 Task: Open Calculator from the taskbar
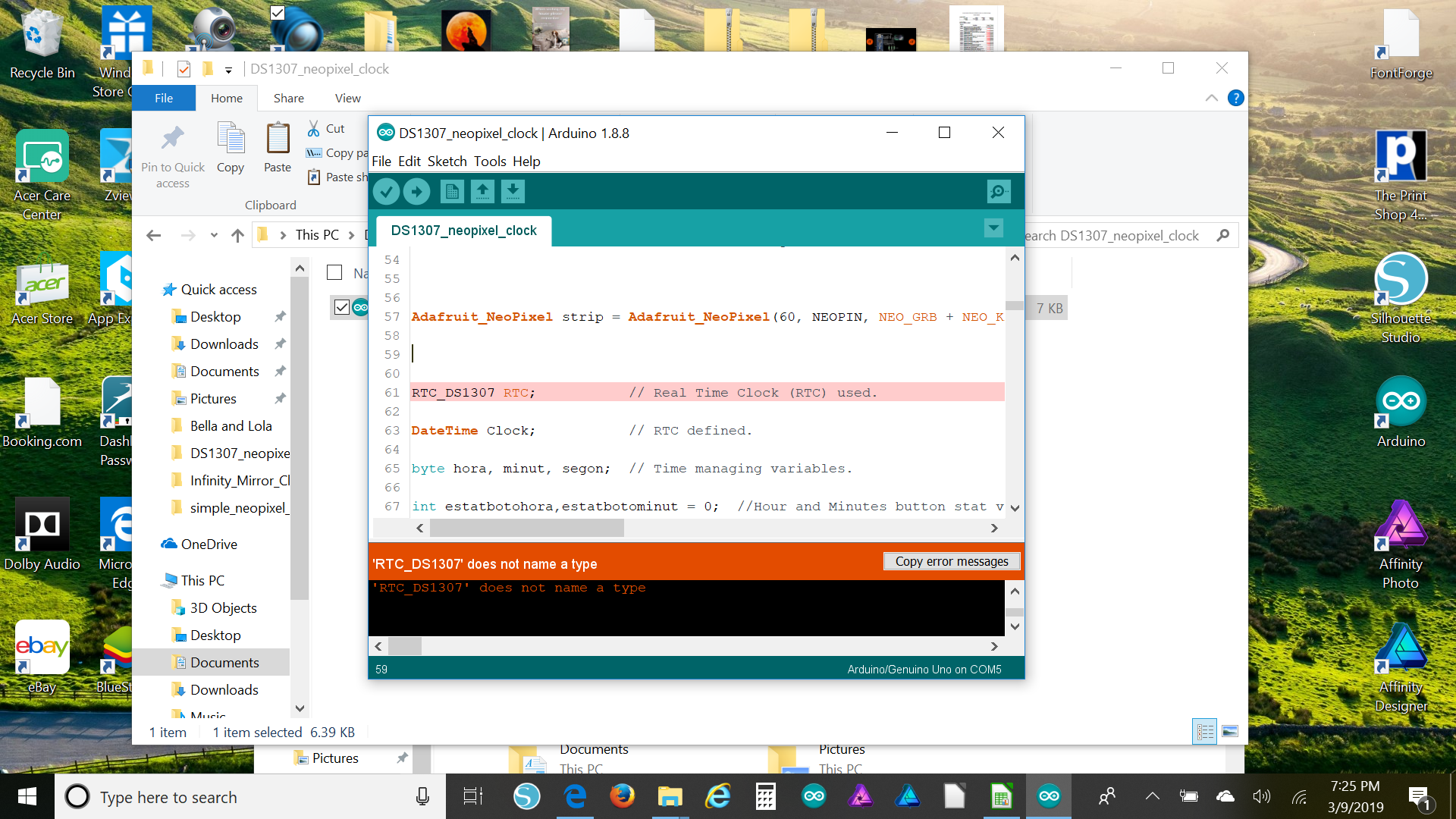pos(765,796)
